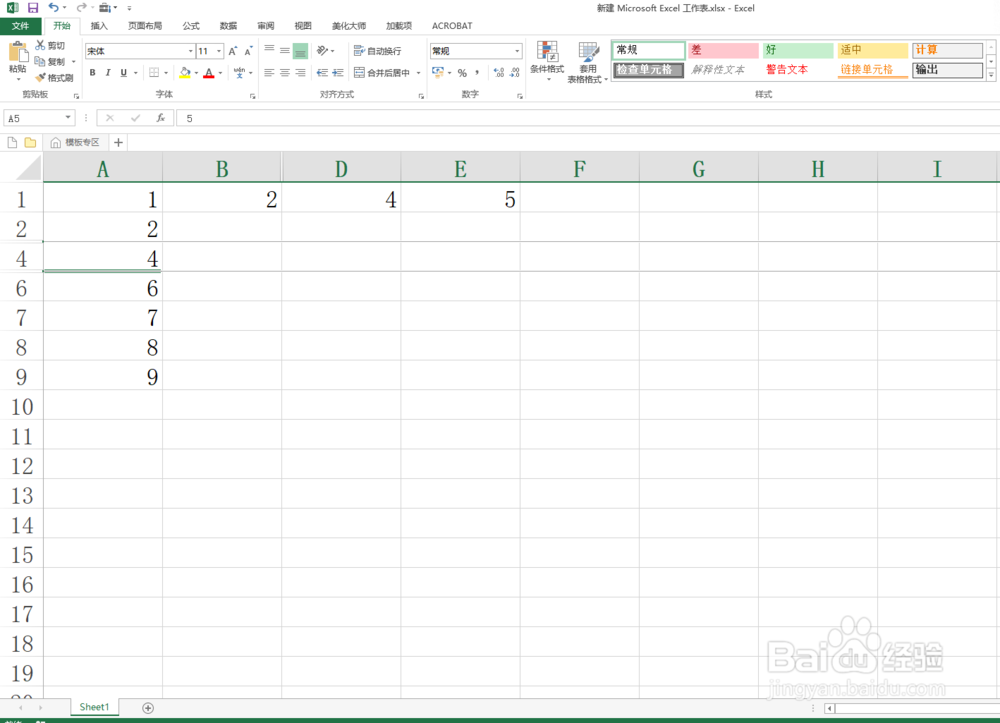
Task: Select cell A4 containing 4
Action: pyautogui.click(x=102, y=258)
